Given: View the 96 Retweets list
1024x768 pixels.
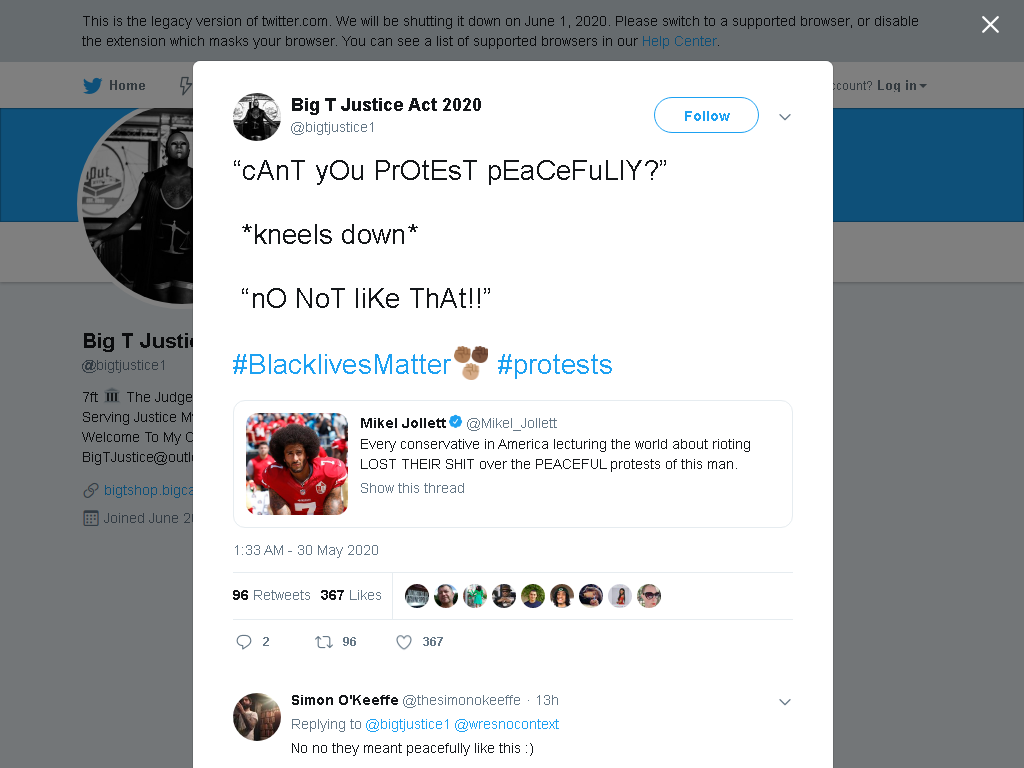Looking at the screenshot, I should coord(272,595).
